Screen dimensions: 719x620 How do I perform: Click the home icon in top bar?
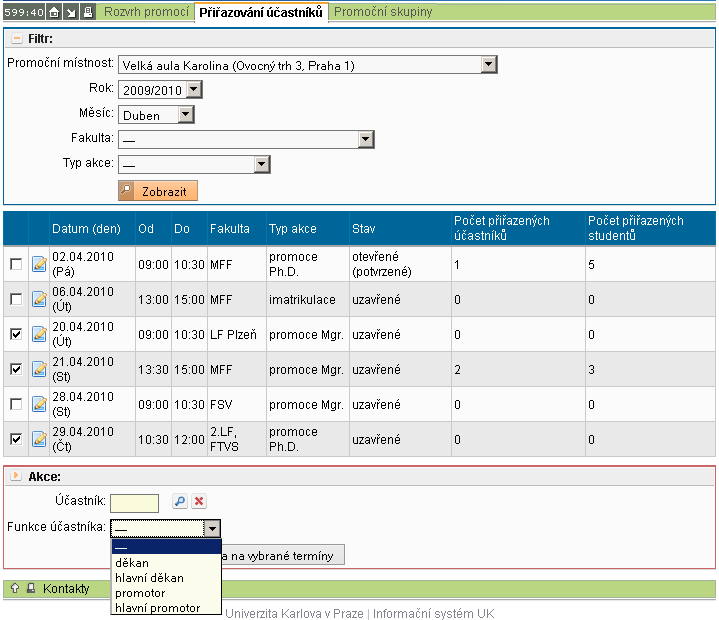(x=54, y=12)
